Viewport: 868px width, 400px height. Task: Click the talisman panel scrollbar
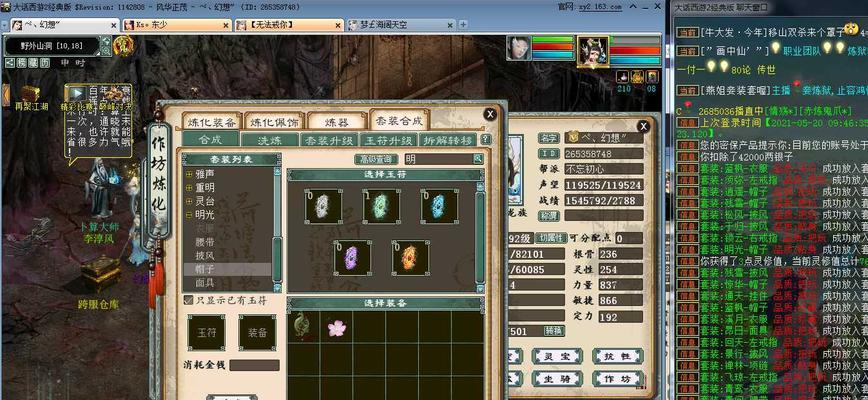(x=480, y=237)
